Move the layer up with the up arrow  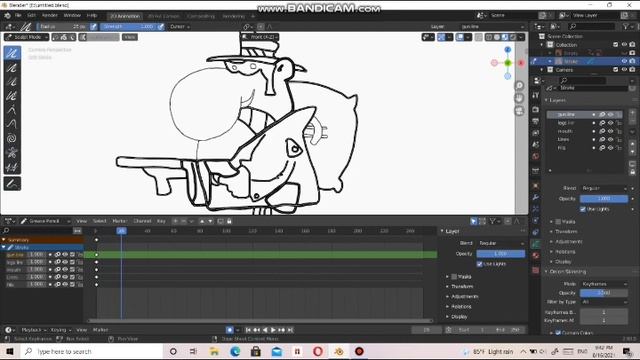click(632, 144)
